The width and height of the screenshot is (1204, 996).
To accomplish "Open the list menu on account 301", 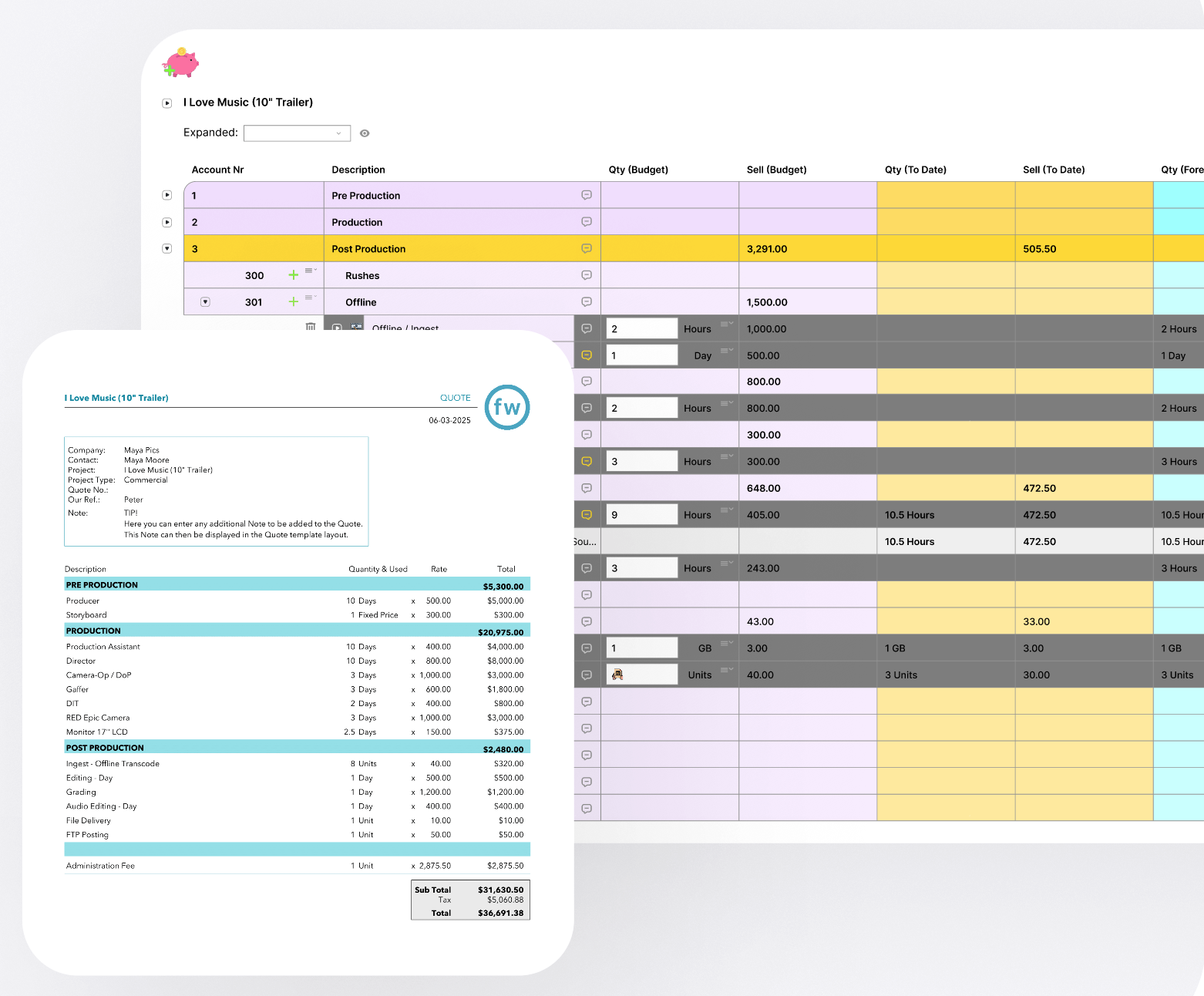I will click(311, 297).
